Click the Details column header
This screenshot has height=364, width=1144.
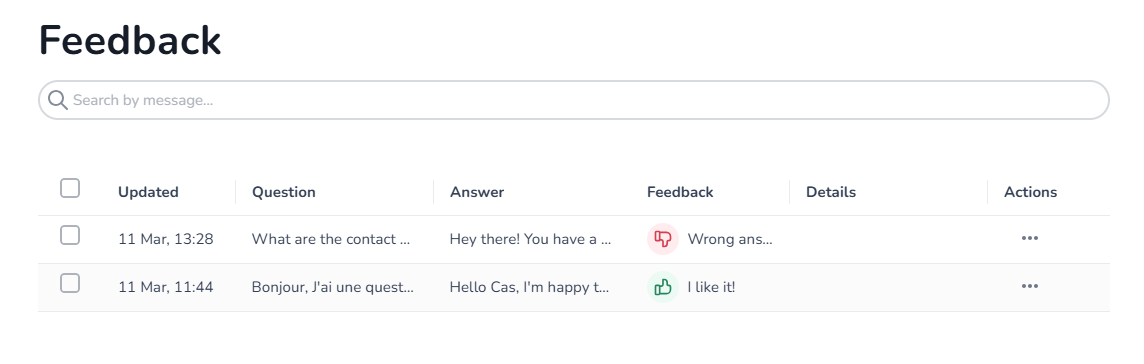pyautogui.click(x=831, y=193)
